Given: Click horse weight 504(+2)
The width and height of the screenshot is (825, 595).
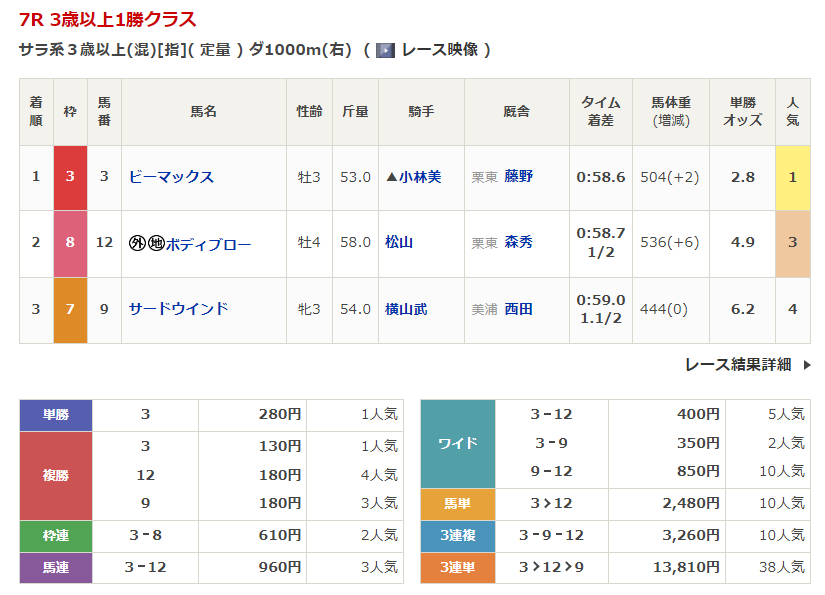Looking at the screenshot, I should [670, 177].
